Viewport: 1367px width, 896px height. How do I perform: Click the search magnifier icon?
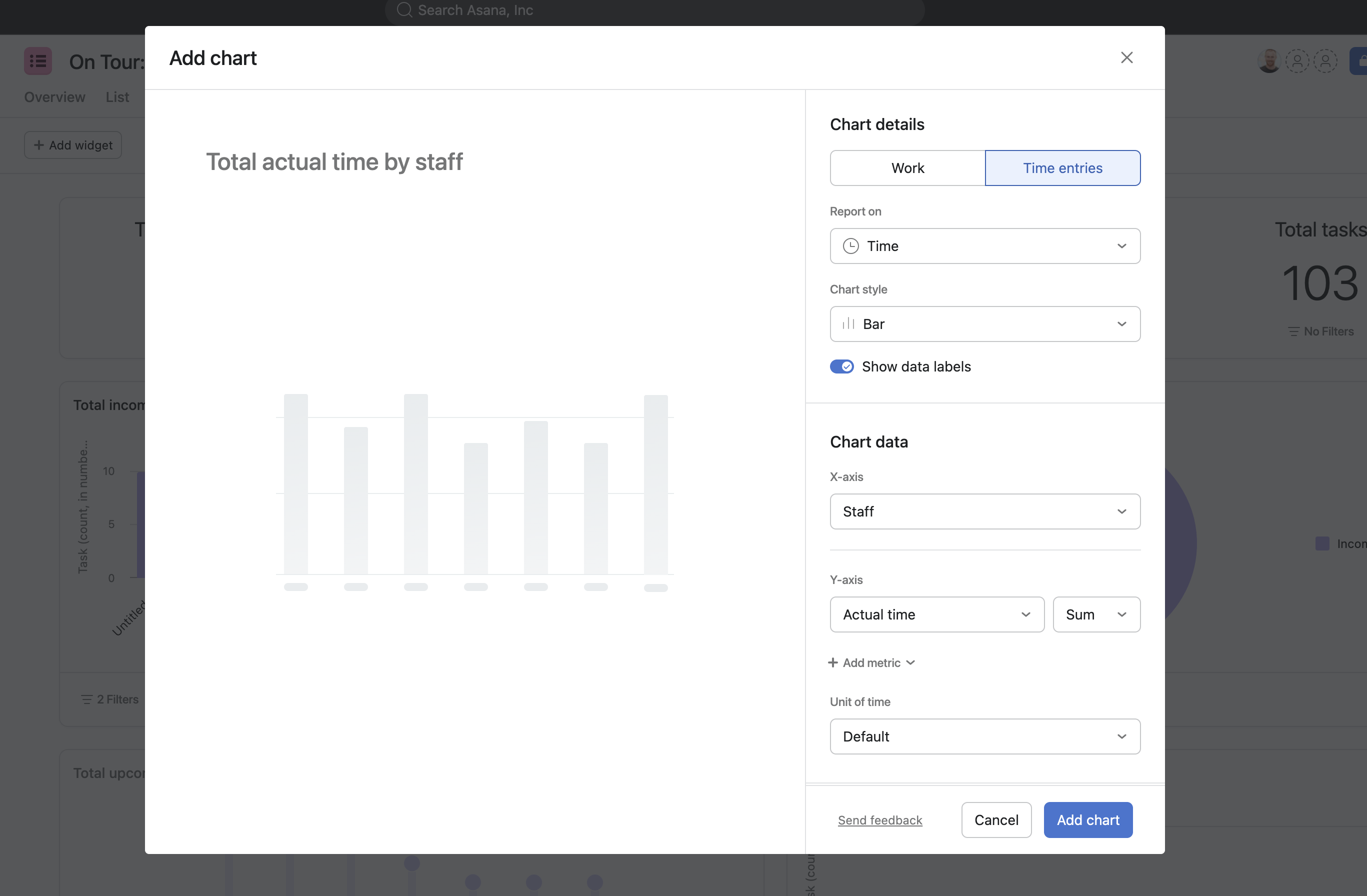tap(404, 10)
